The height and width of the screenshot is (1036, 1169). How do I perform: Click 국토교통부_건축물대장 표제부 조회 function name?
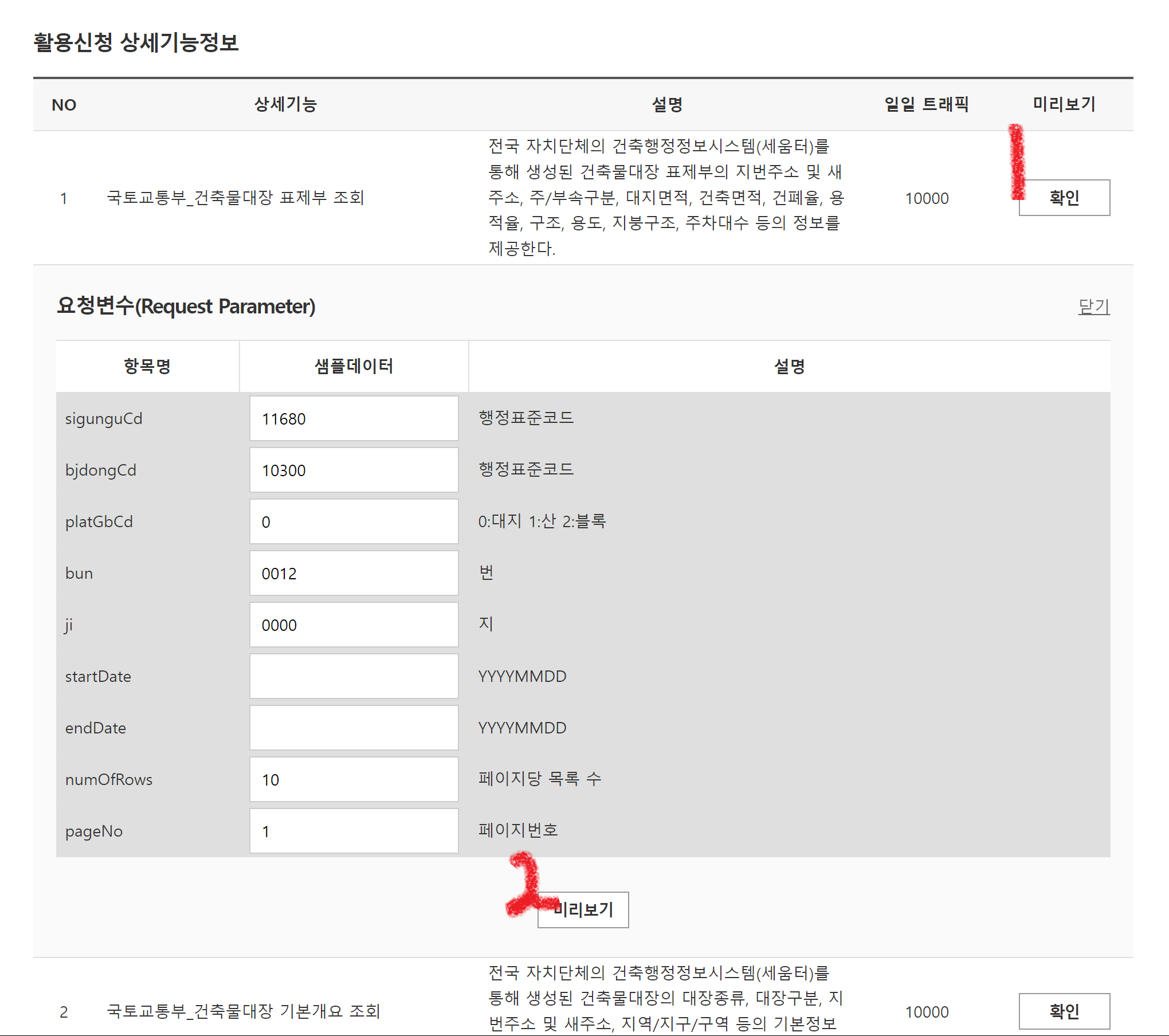236,198
